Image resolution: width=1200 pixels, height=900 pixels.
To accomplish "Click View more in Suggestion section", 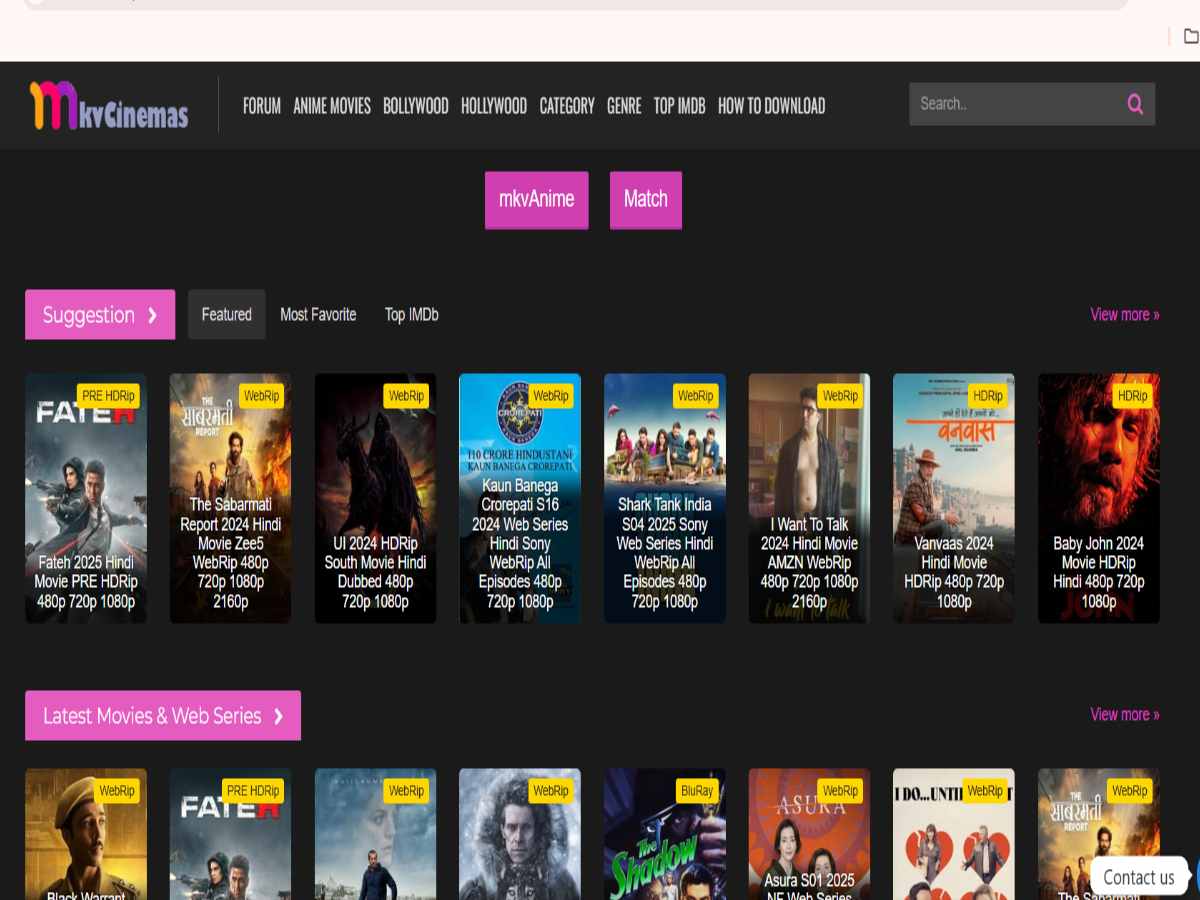I will coord(1125,315).
